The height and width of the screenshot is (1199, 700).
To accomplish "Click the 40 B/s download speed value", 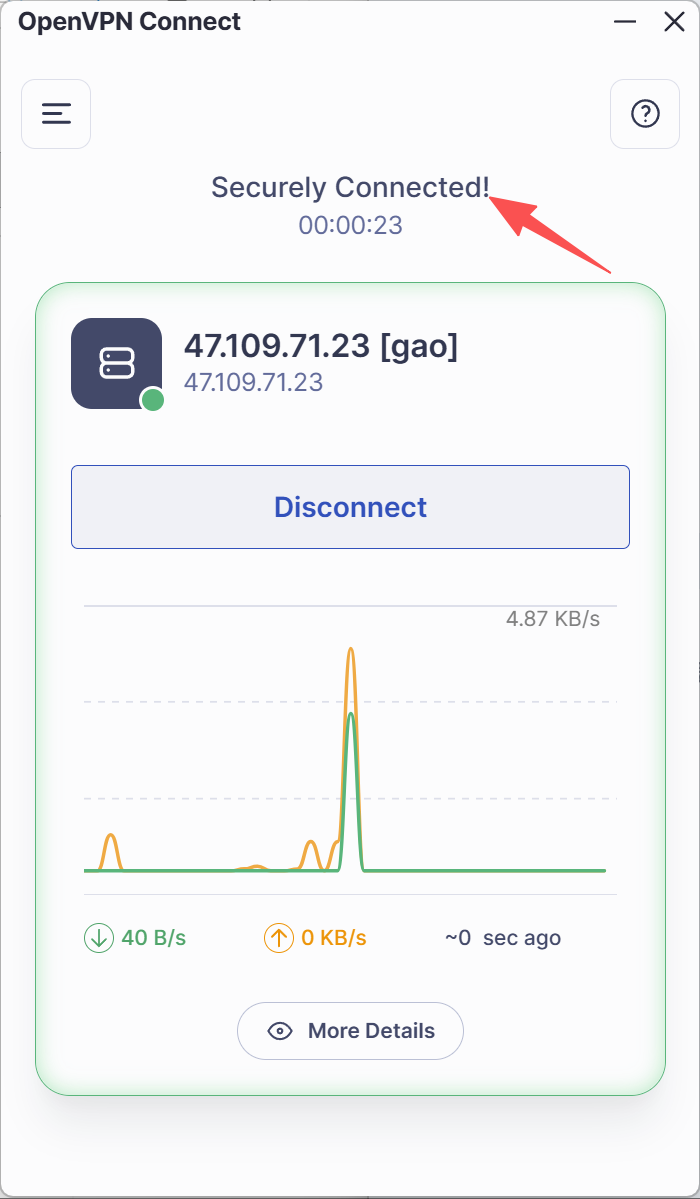I will click(153, 938).
